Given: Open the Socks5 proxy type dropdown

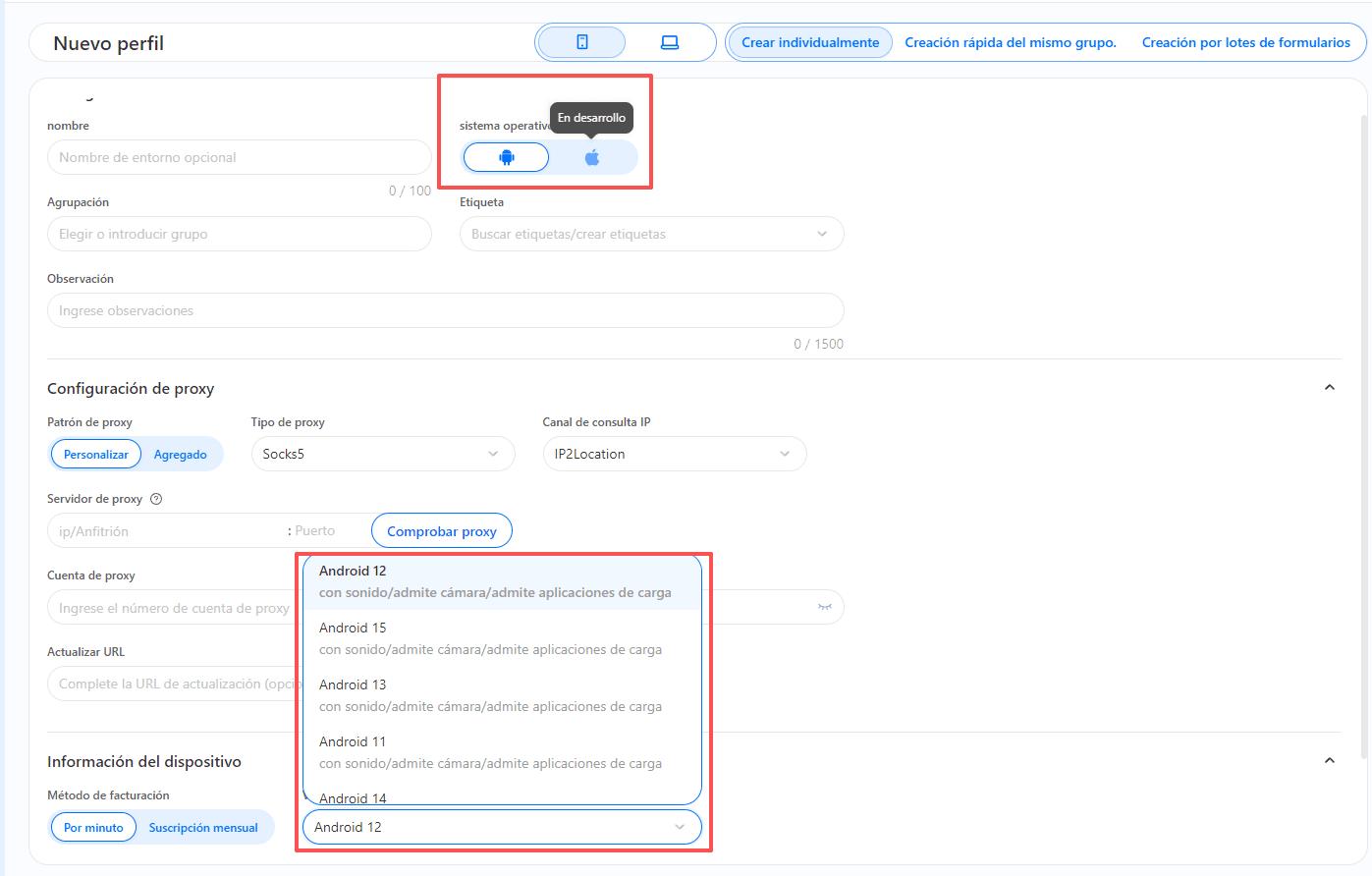Looking at the screenshot, I should 383,454.
